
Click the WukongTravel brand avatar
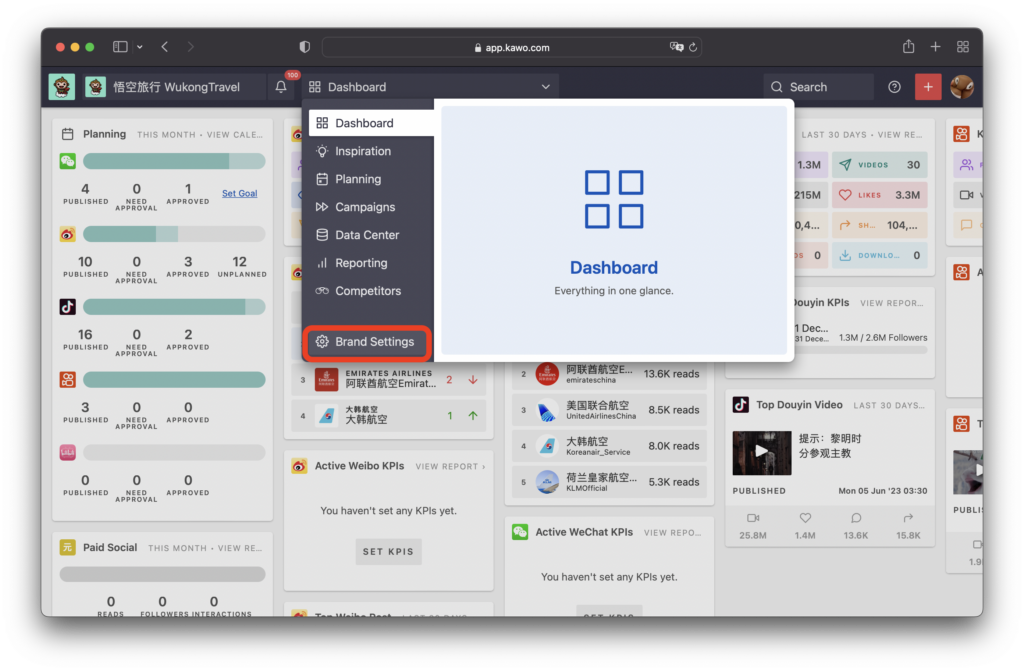tap(95, 87)
